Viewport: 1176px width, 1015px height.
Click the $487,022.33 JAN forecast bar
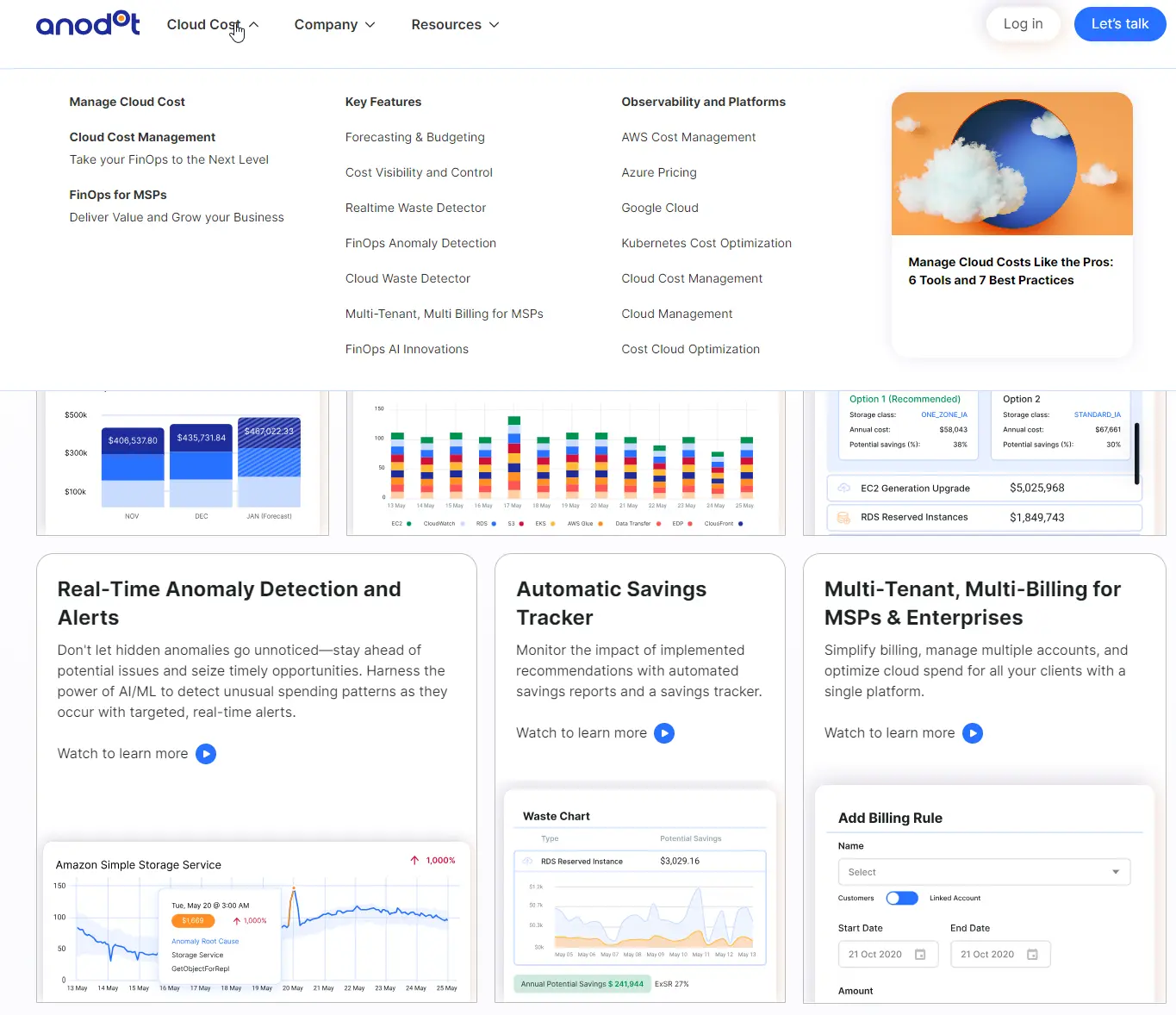pos(269,462)
